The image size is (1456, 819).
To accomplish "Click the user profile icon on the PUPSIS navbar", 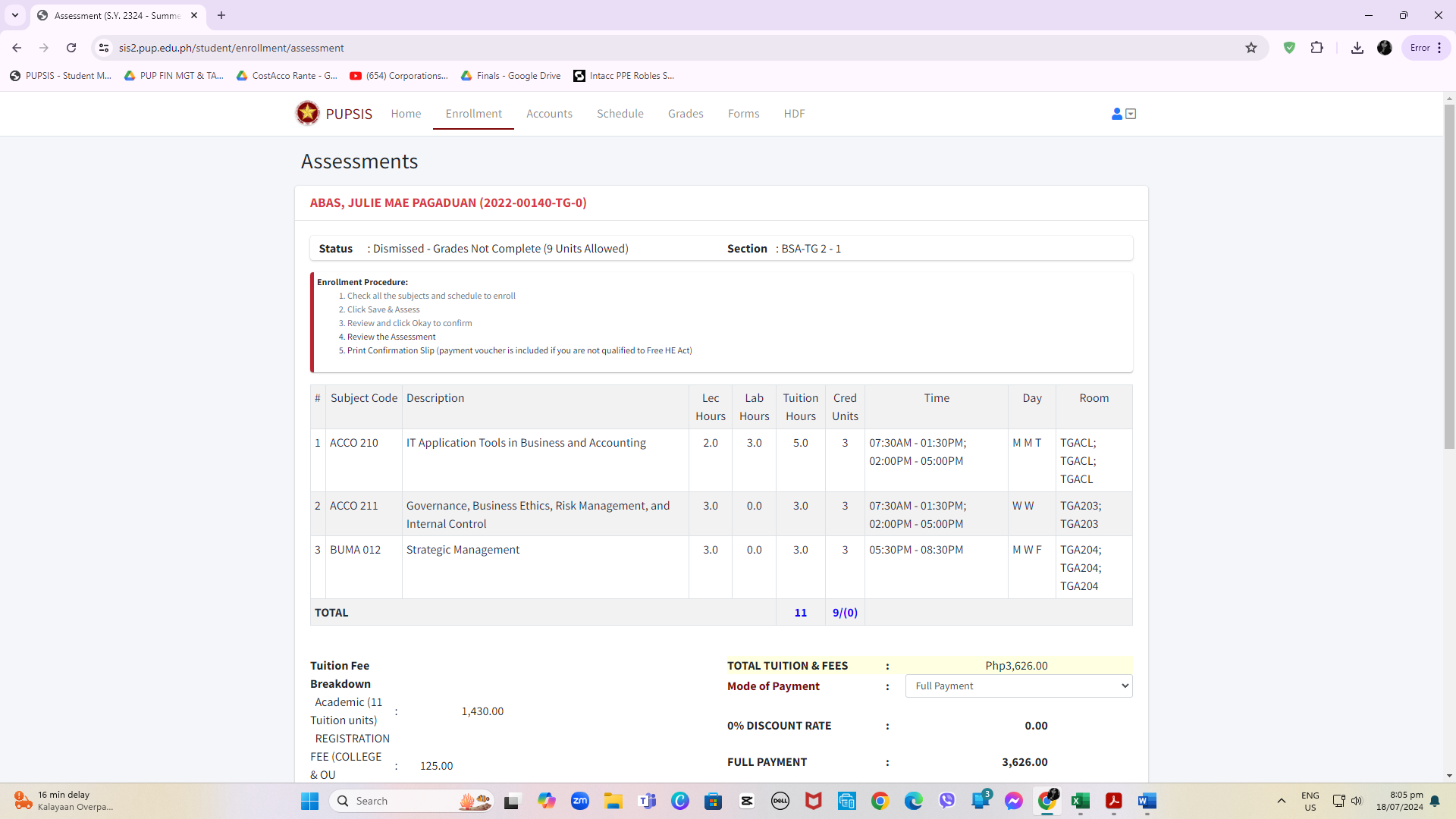I will click(1116, 114).
